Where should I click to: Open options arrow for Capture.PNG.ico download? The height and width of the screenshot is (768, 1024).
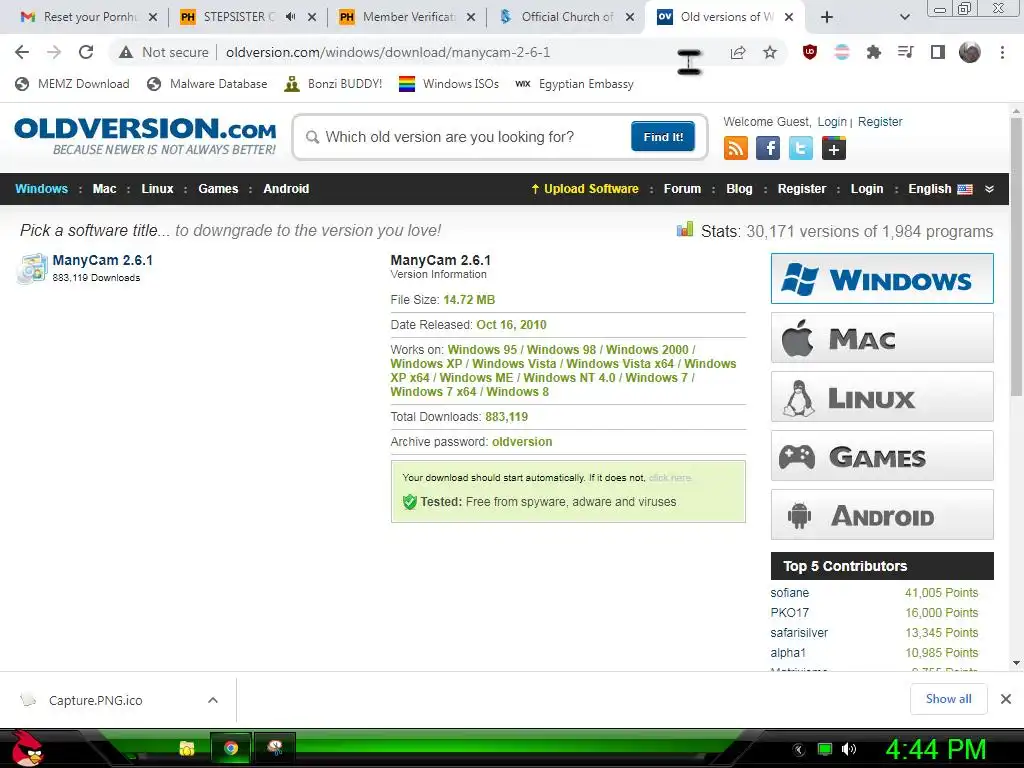[x=212, y=700]
